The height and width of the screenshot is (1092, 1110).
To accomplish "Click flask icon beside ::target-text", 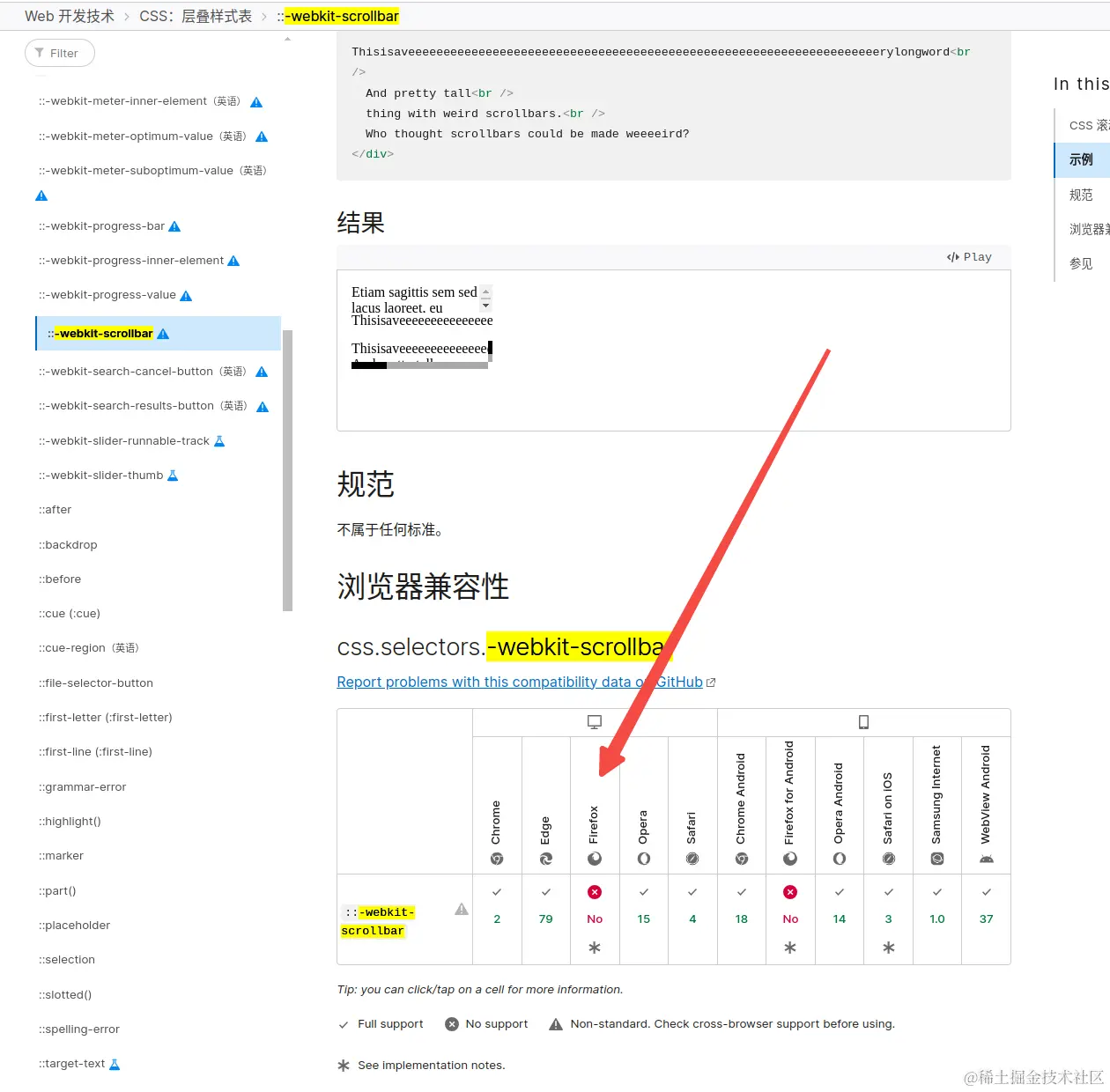I will click(115, 1064).
